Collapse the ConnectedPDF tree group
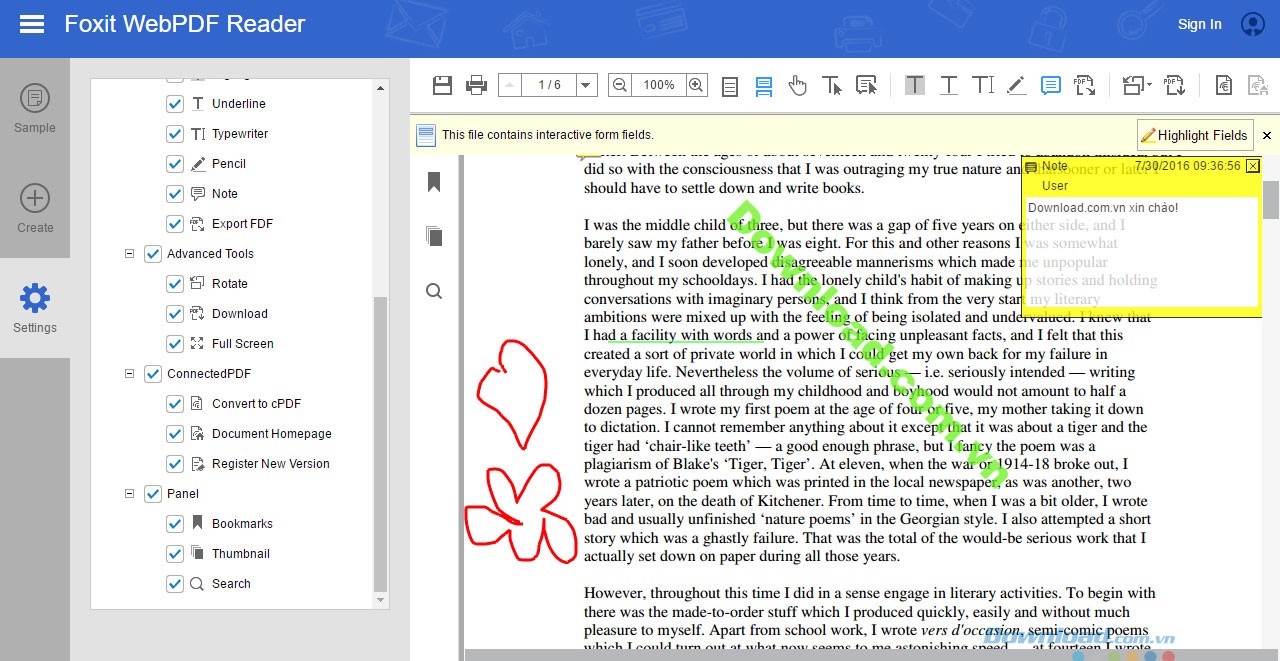 pyautogui.click(x=129, y=374)
